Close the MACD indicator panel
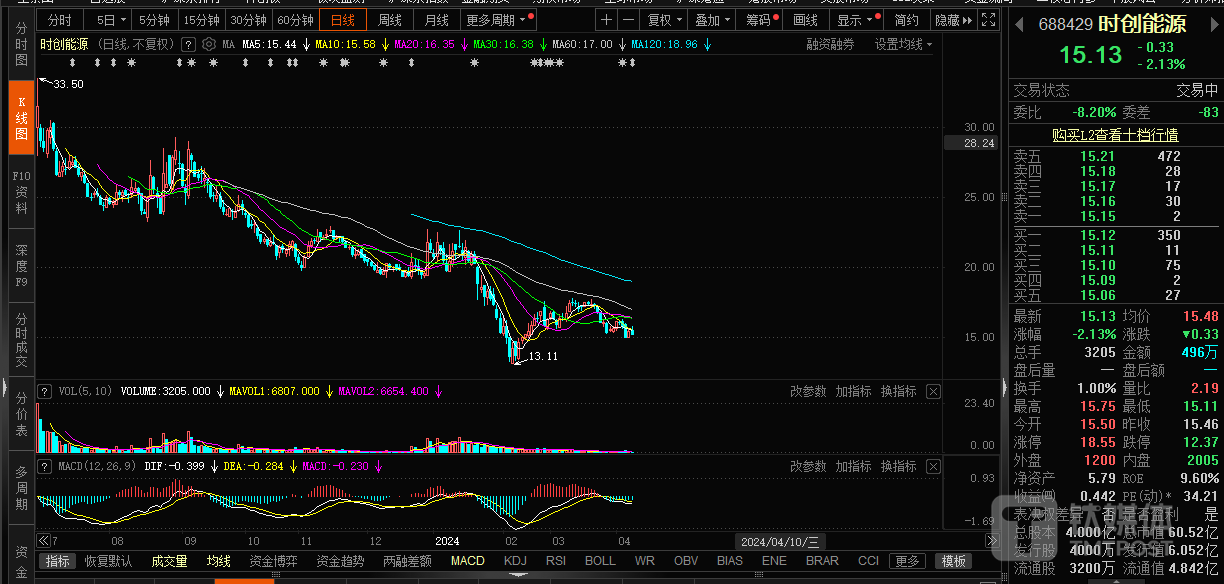 (933, 467)
